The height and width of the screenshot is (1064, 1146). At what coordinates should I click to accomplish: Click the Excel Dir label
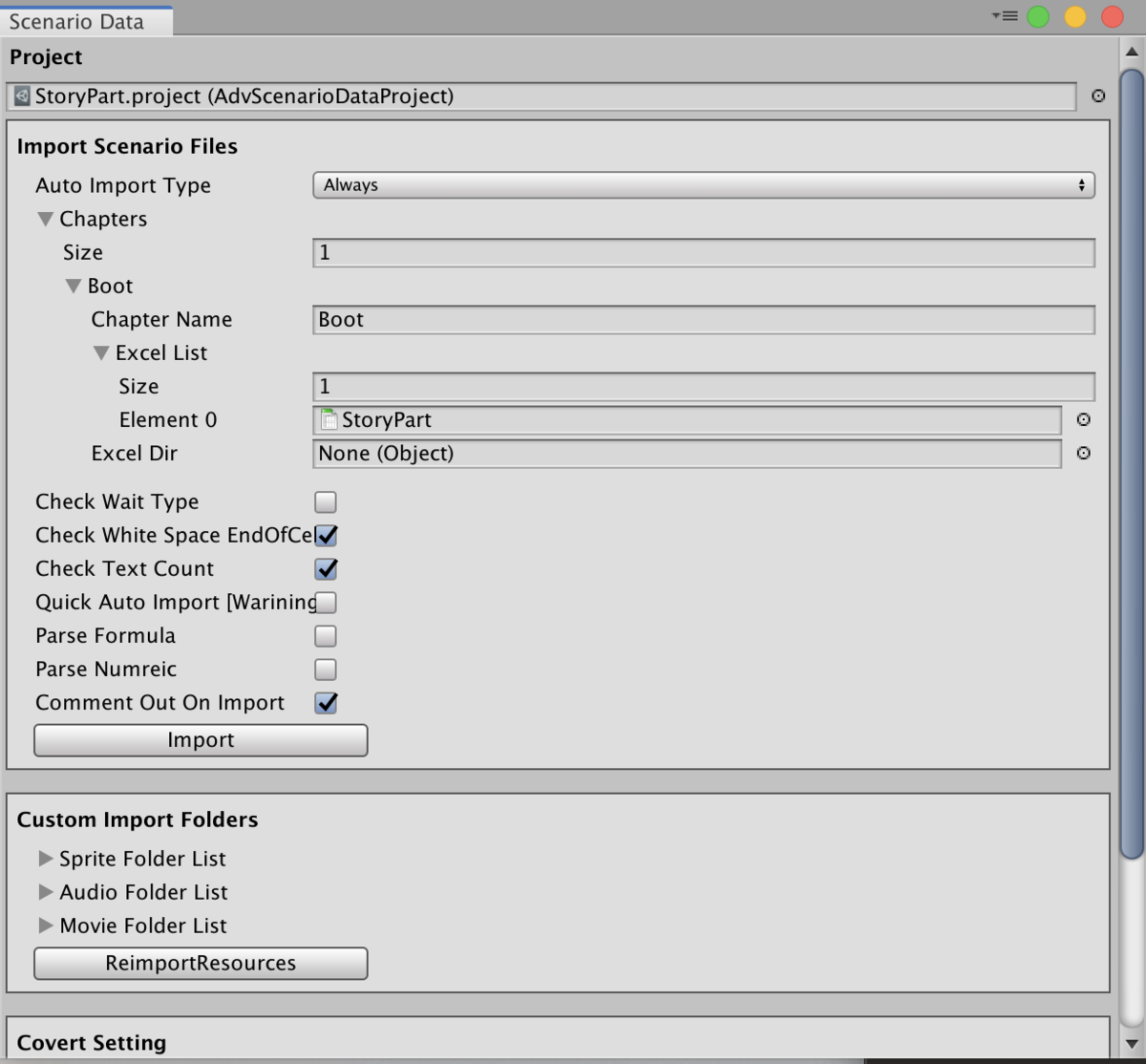135,453
